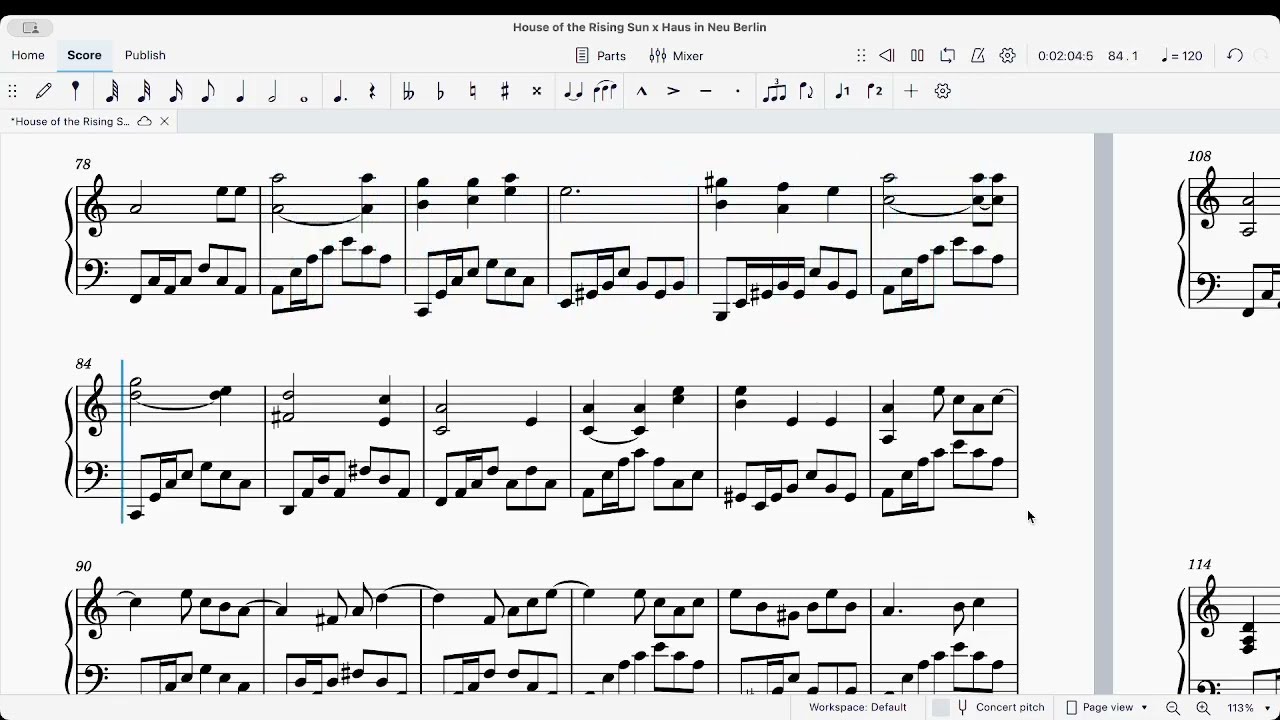Pause the score playback
Image resolution: width=1280 pixels, height=720 pixels.
click(917, 56)
